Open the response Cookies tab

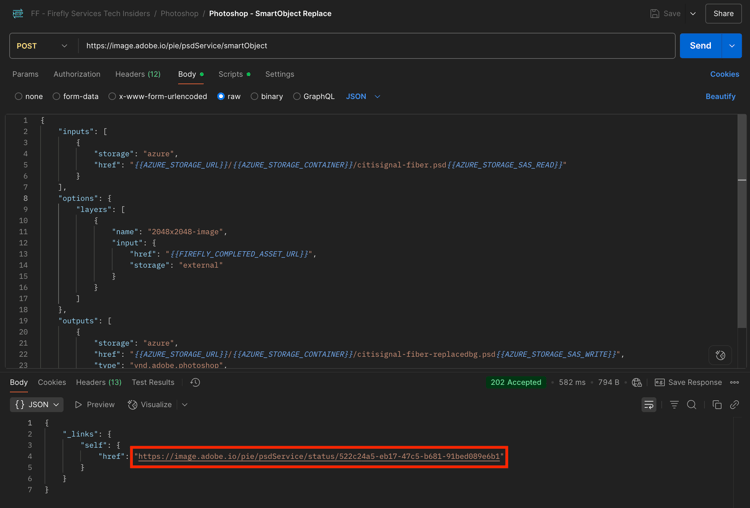click(52, 382)
